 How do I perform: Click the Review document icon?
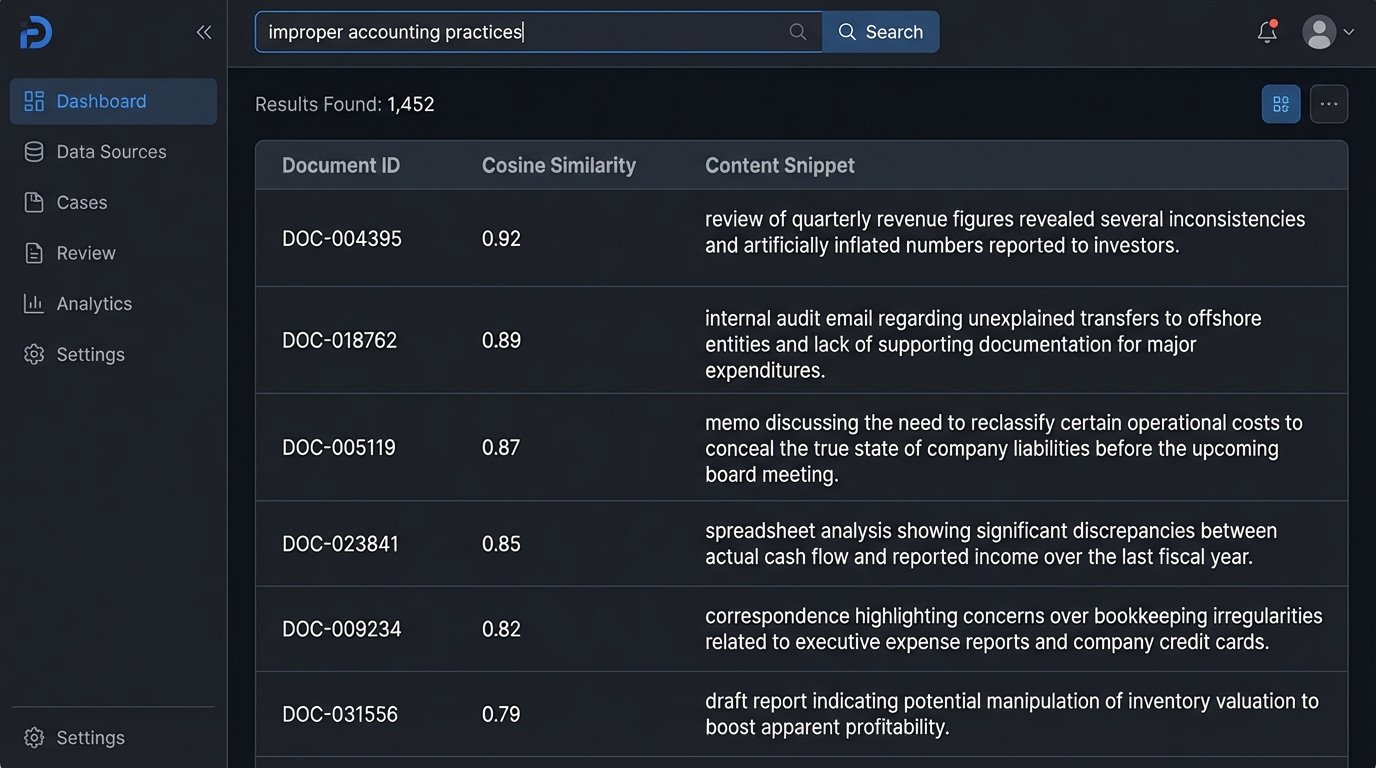click(x=34, y=253)
